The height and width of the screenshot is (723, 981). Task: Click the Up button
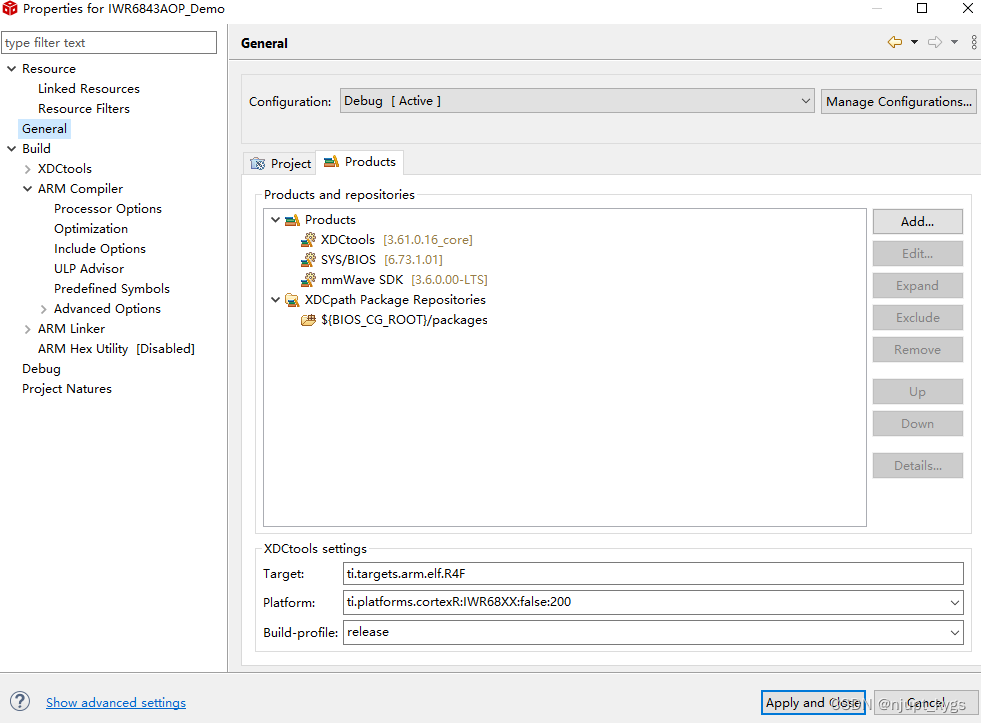pos(917,392)
